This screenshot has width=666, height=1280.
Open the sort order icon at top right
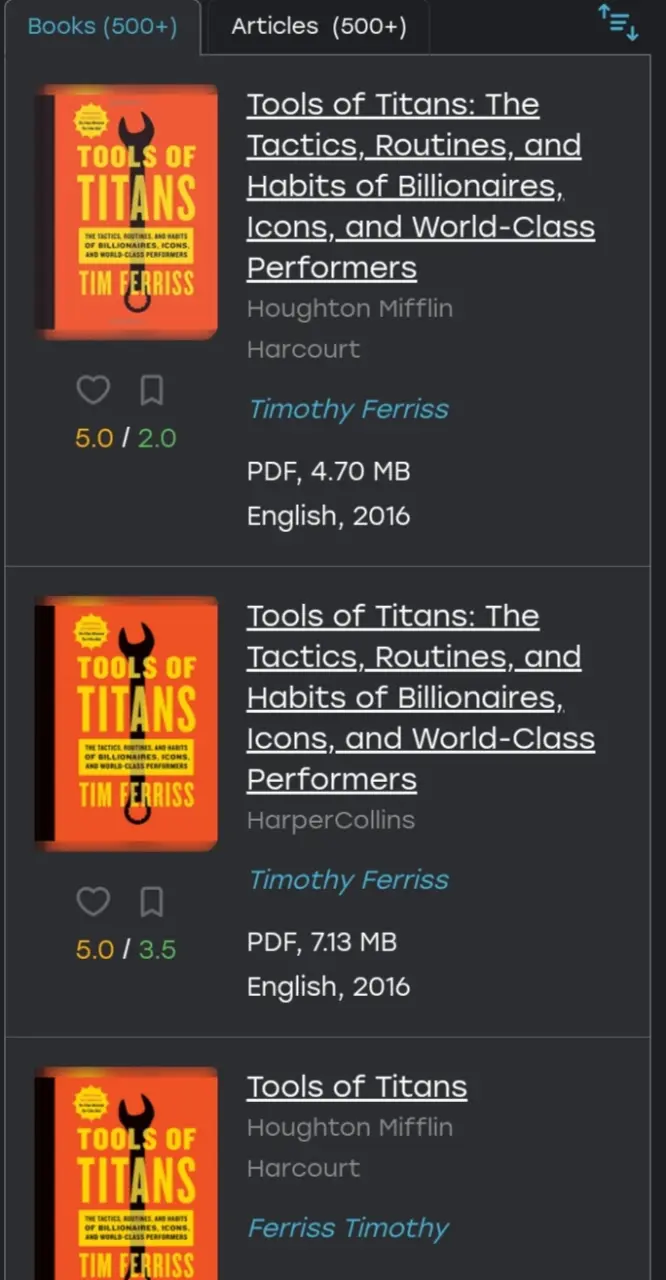pyautogui.click(x=618, y=22)
